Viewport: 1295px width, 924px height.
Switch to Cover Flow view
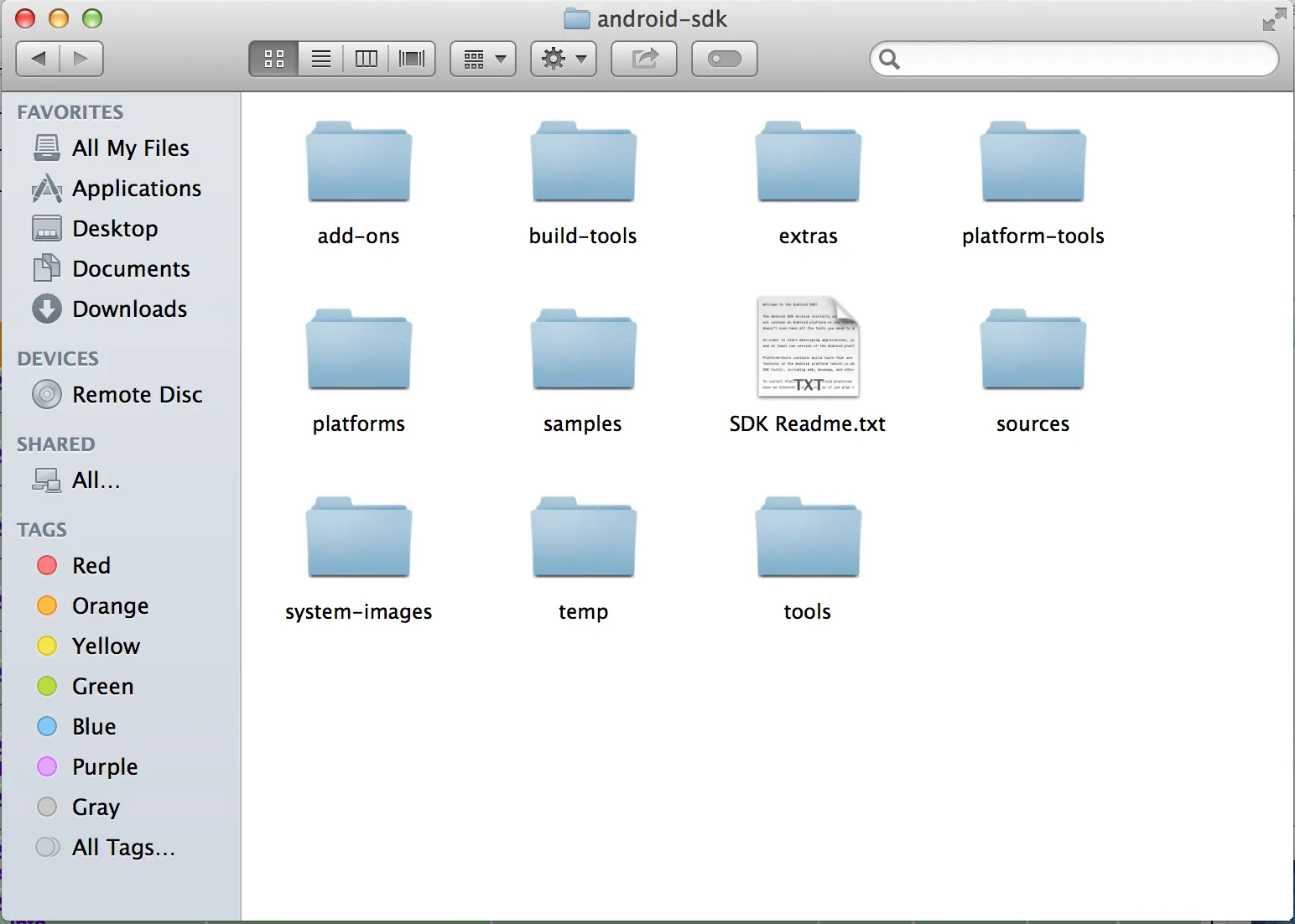pyautogui.click(x=412, y=59)
